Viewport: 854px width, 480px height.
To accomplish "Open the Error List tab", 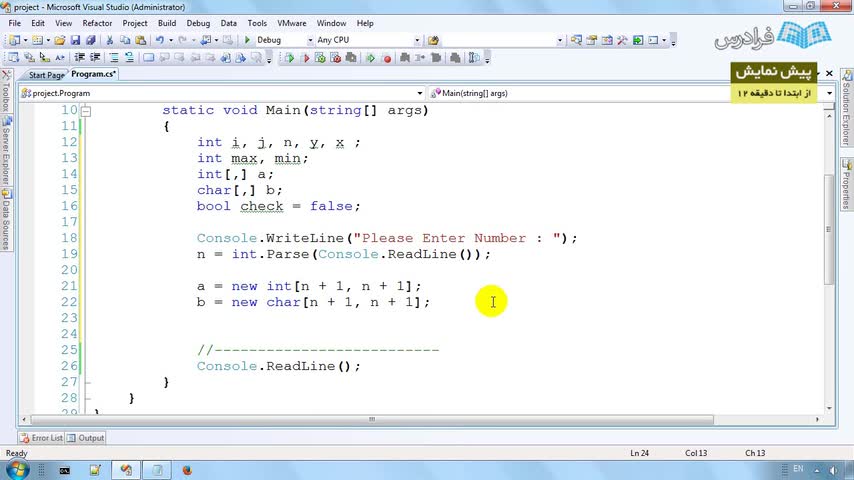I will [41, 438].
